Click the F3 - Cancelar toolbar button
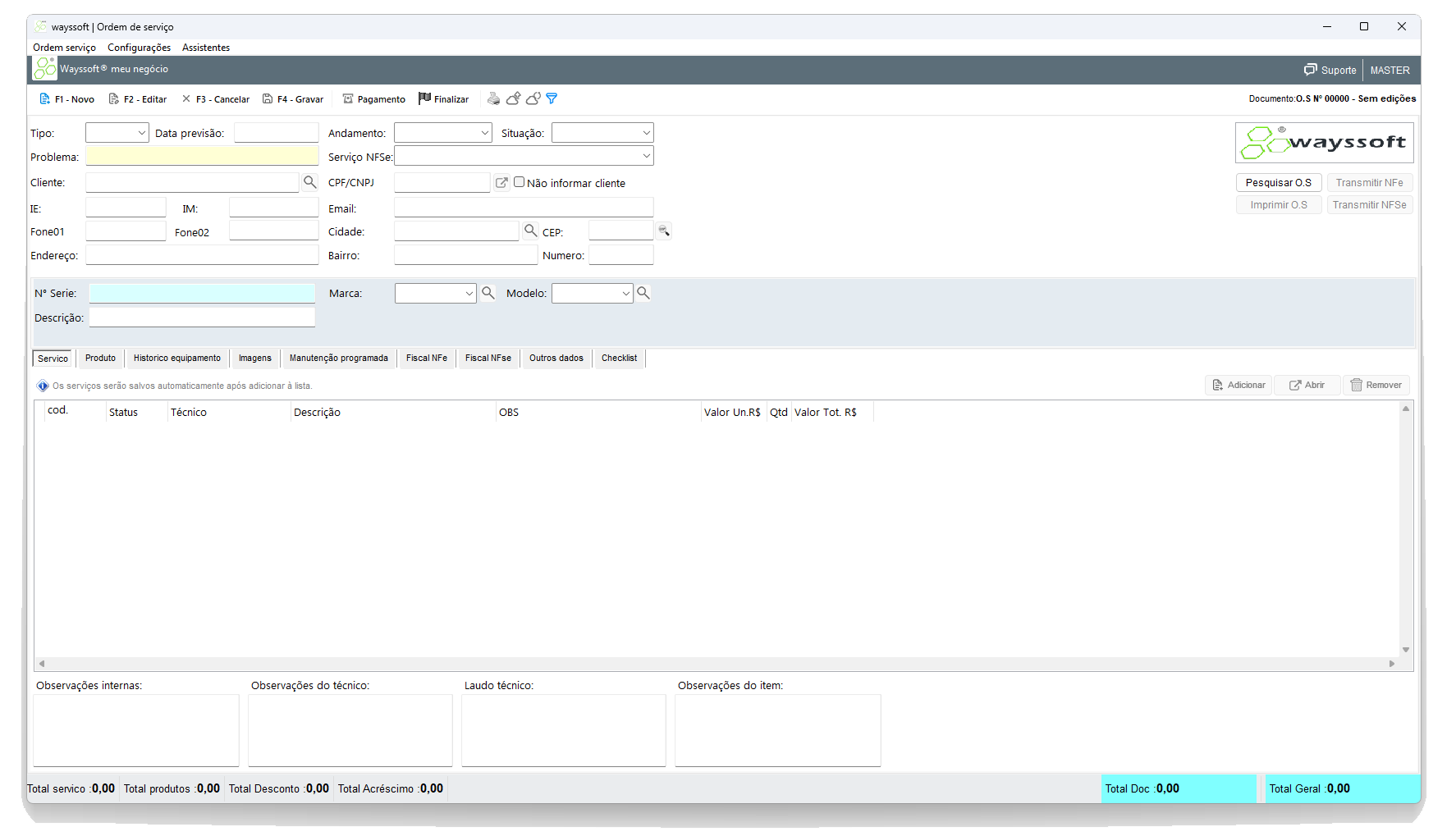 click(216, 99)
